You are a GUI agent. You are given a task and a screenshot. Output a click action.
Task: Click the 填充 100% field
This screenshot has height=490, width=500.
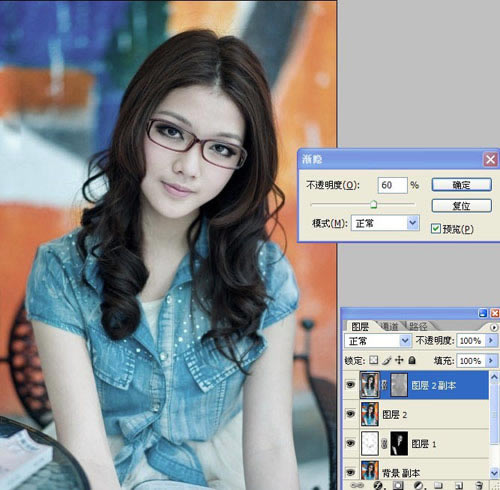470,361
